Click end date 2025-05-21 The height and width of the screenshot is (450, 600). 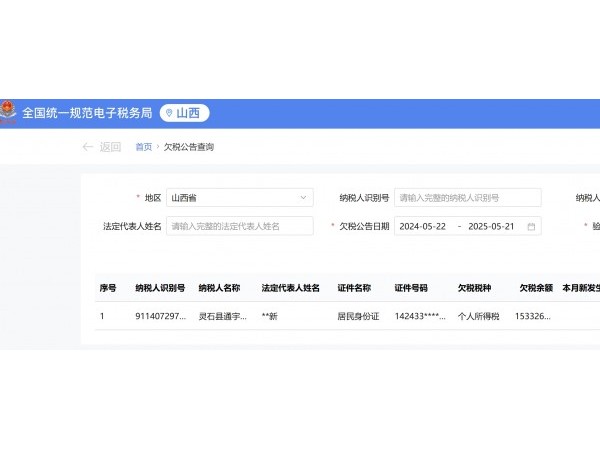(490, 226)
